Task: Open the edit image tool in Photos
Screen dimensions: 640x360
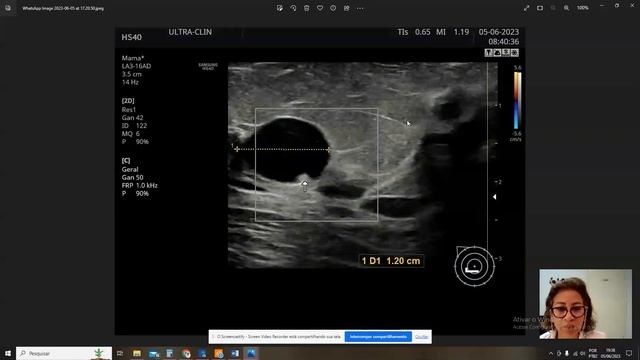Action: [280, 8]
